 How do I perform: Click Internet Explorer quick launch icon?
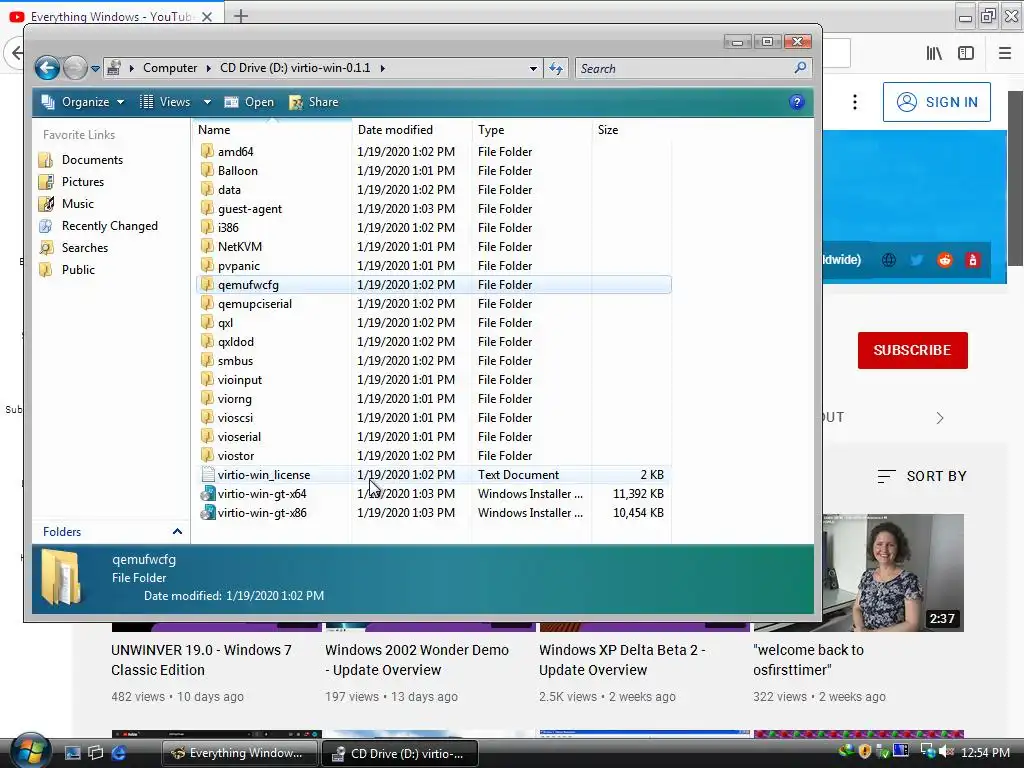119,753
